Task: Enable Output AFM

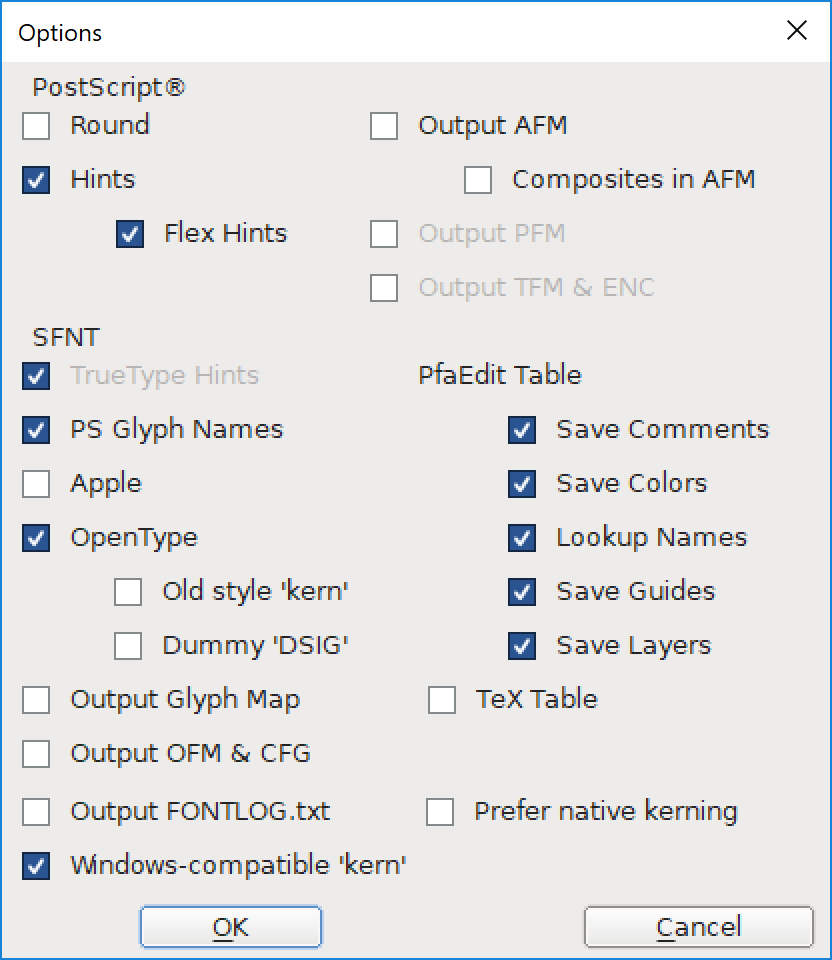Action: [385, 126]
